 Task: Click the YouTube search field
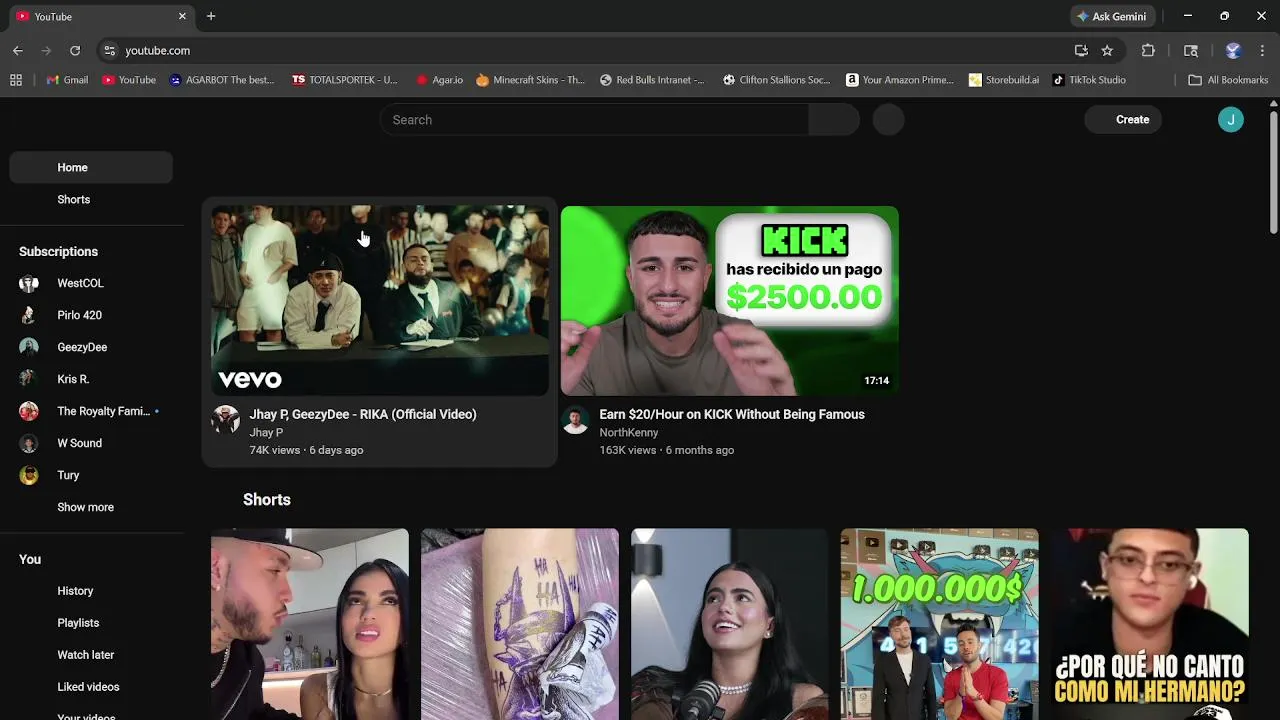click(594, 119)
